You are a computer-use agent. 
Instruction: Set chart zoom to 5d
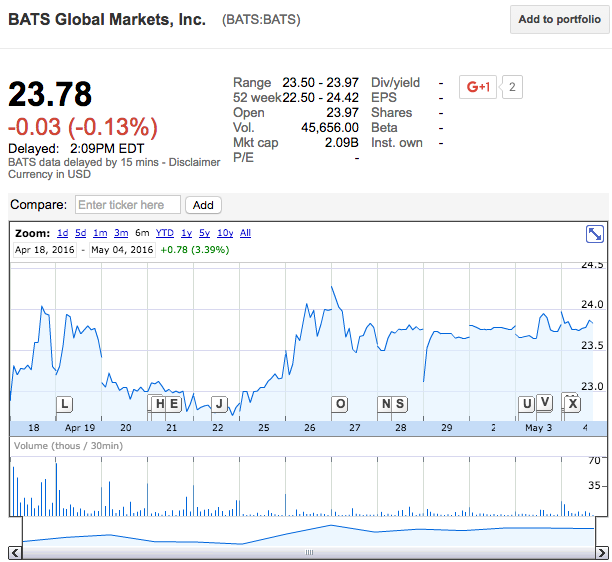point(80,233)
